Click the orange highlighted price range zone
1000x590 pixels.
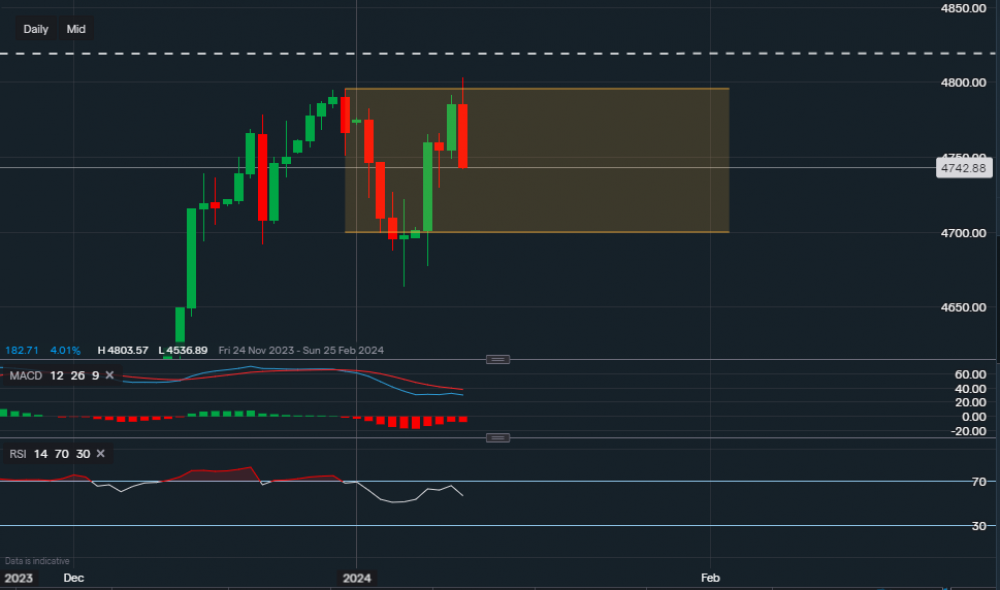pos(600,160)
